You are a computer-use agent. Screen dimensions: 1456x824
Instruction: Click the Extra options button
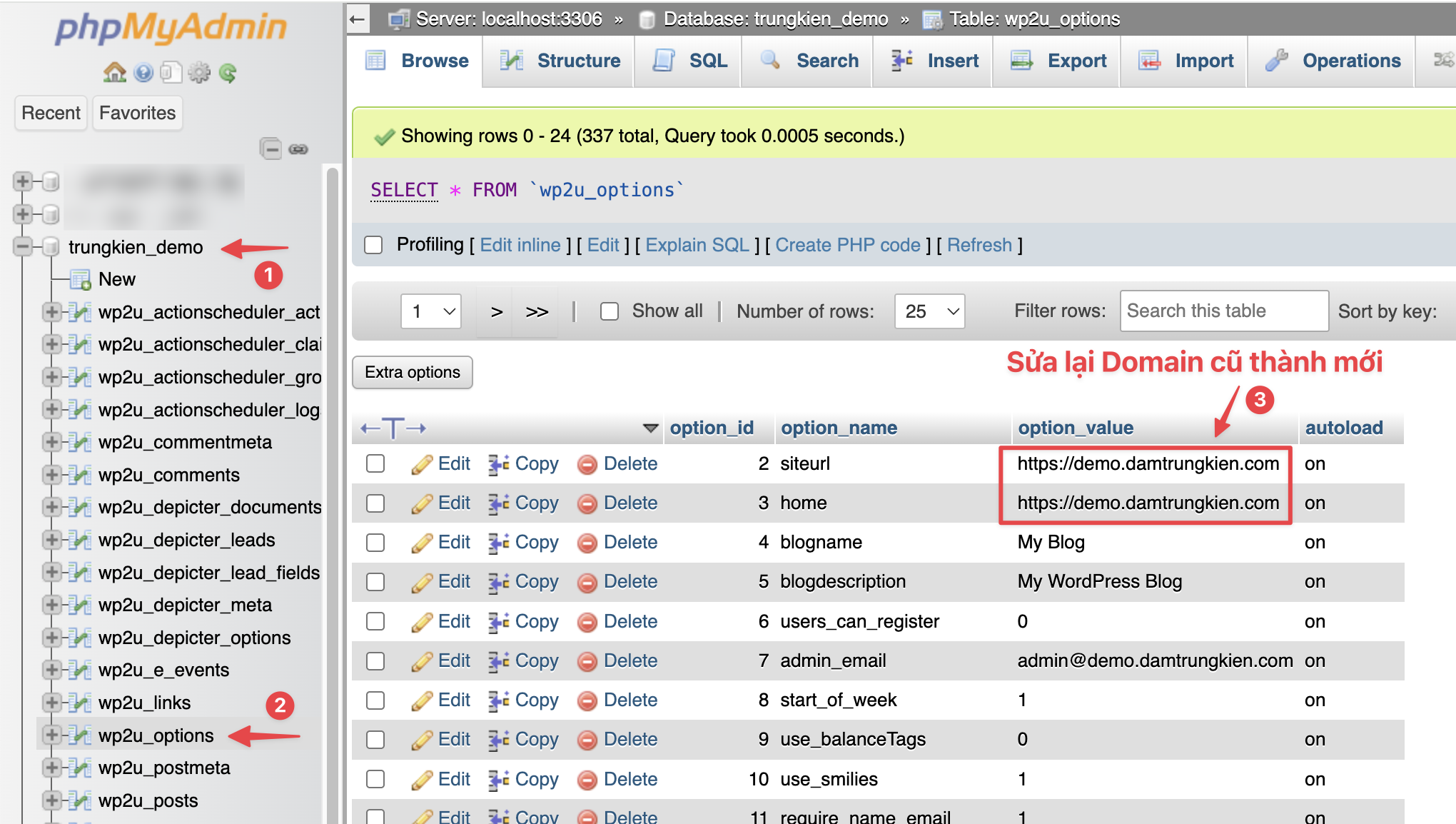click(x=413, y=373)
